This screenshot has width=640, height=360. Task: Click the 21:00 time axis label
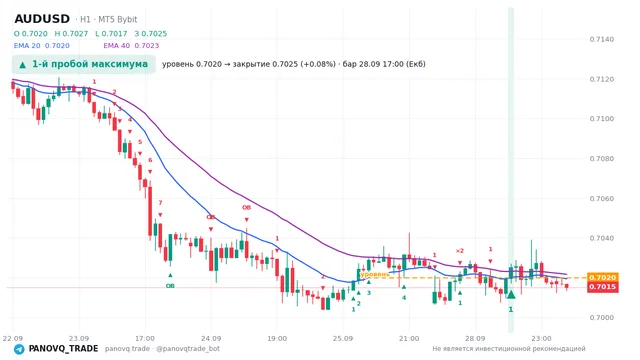[409, 338]
